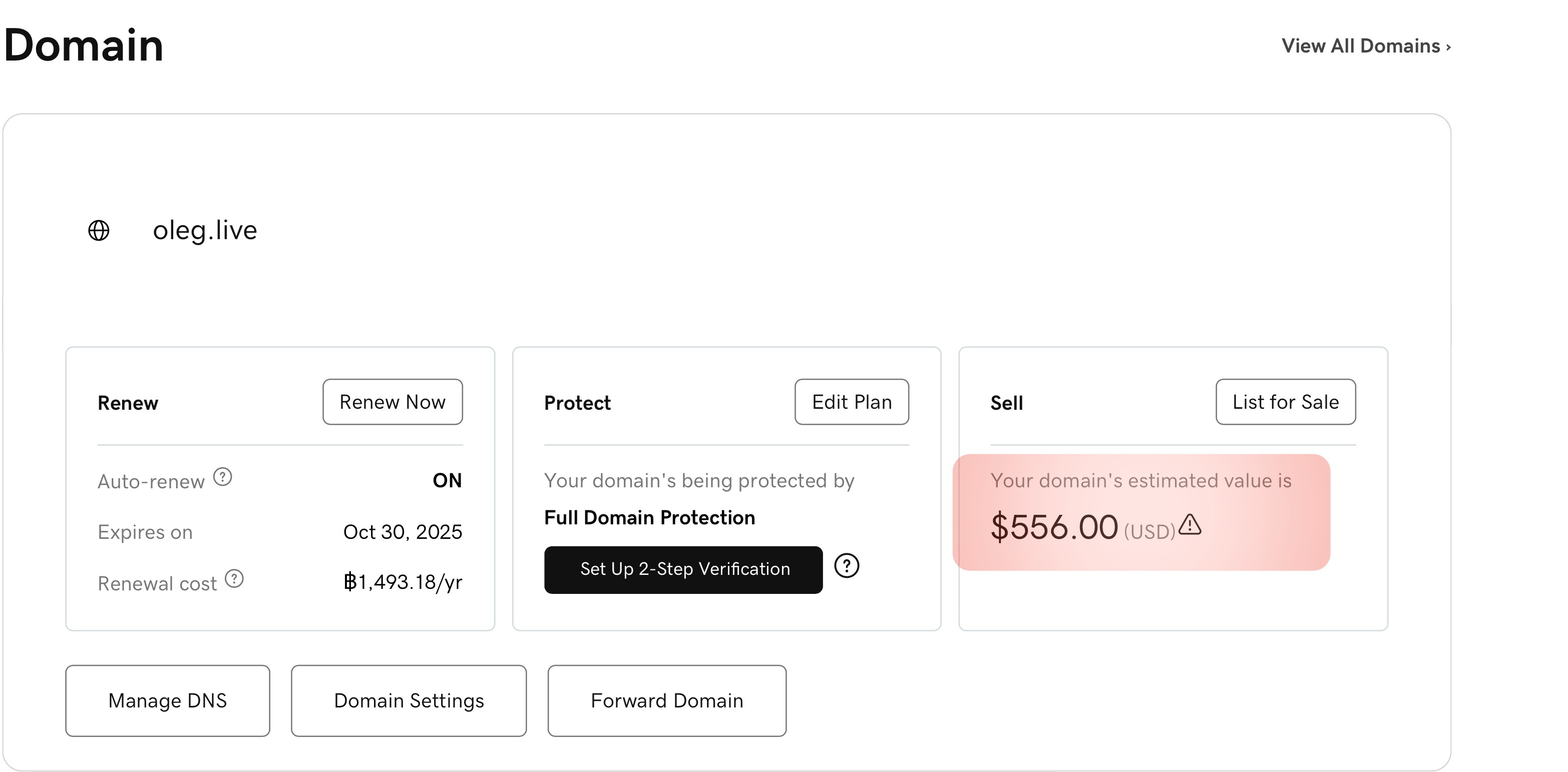Open the Auto-renew help question mark
1568x772 pixels.
[223, 477]
